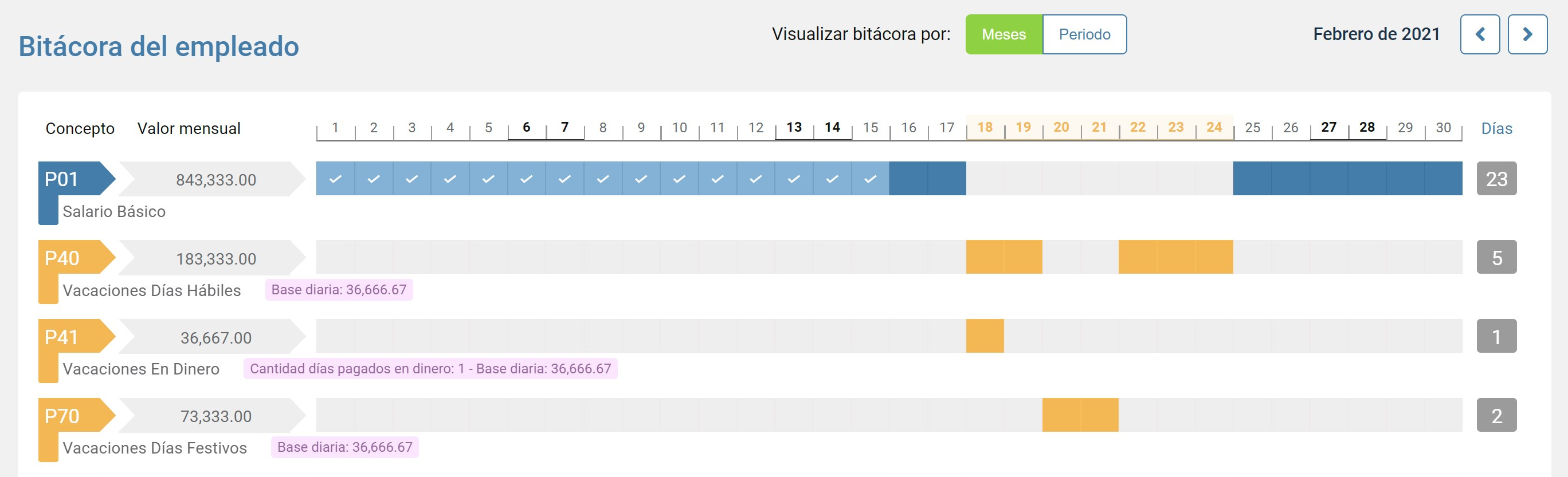This screenshot has height=477, width=1568.
Task: Click monthly value 36,667.00
Action: [215, 338]
